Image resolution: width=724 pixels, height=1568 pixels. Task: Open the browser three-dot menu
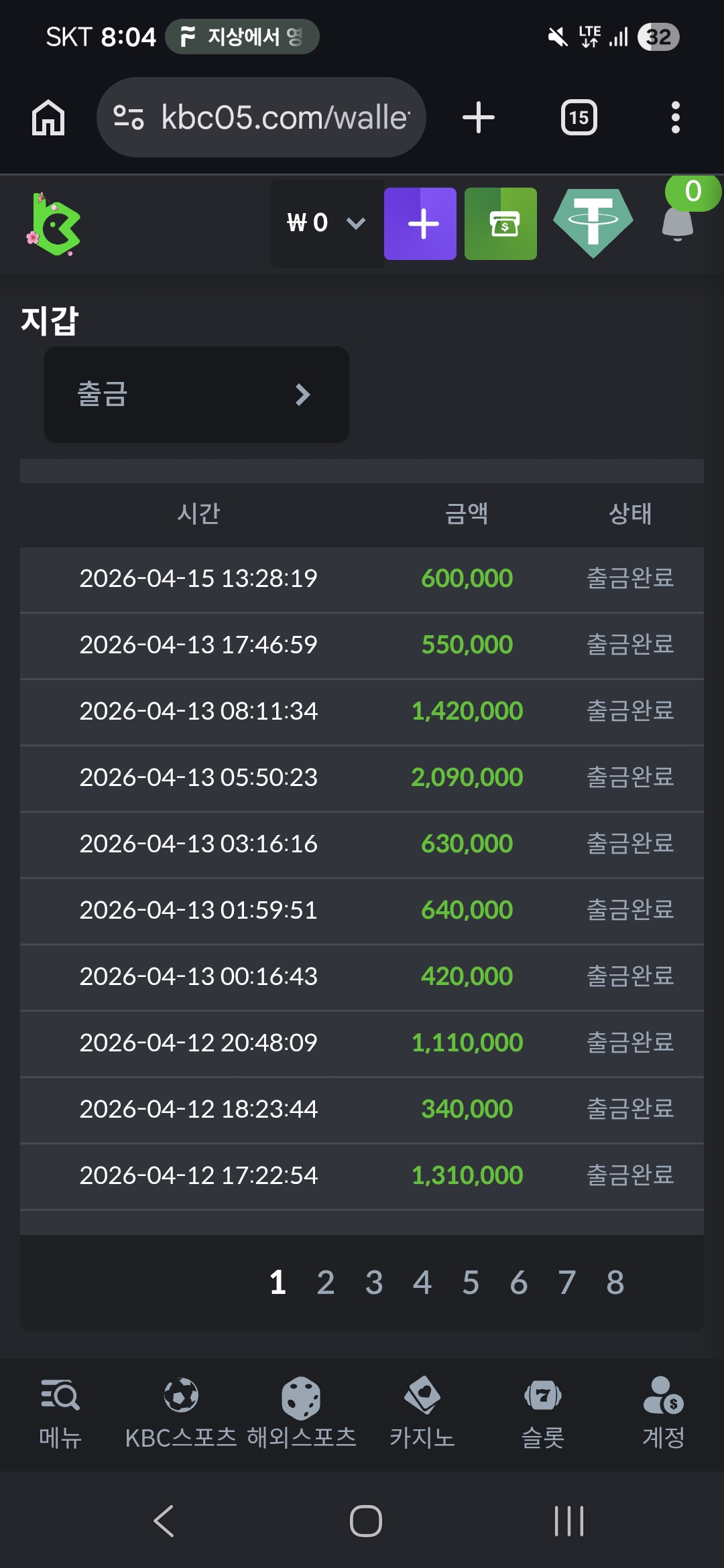pos(675,118)
